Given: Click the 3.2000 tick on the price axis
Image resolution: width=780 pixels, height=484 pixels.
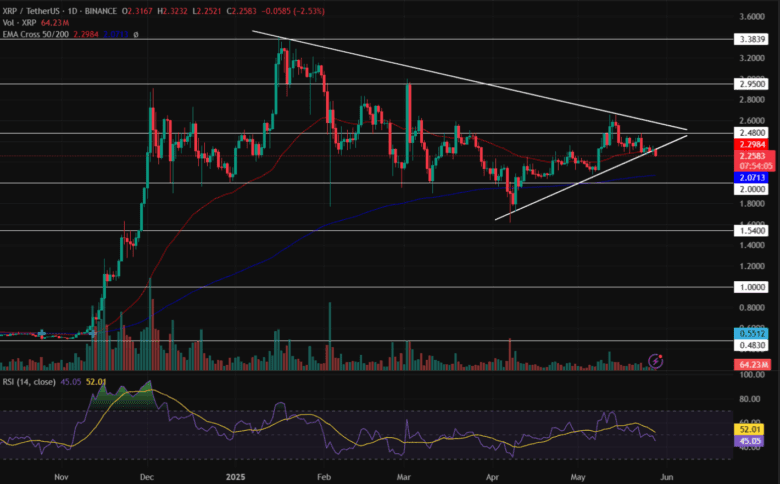Looking at the screenshot, I should pos(752,58).
